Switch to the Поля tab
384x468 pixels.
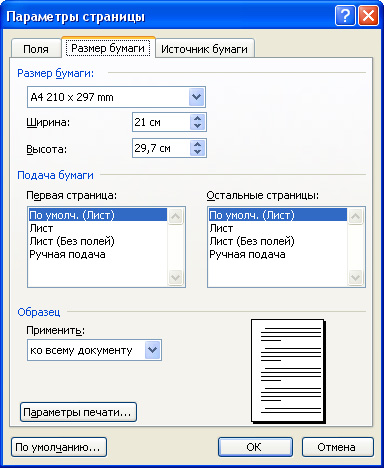click(x=36, y=49)
